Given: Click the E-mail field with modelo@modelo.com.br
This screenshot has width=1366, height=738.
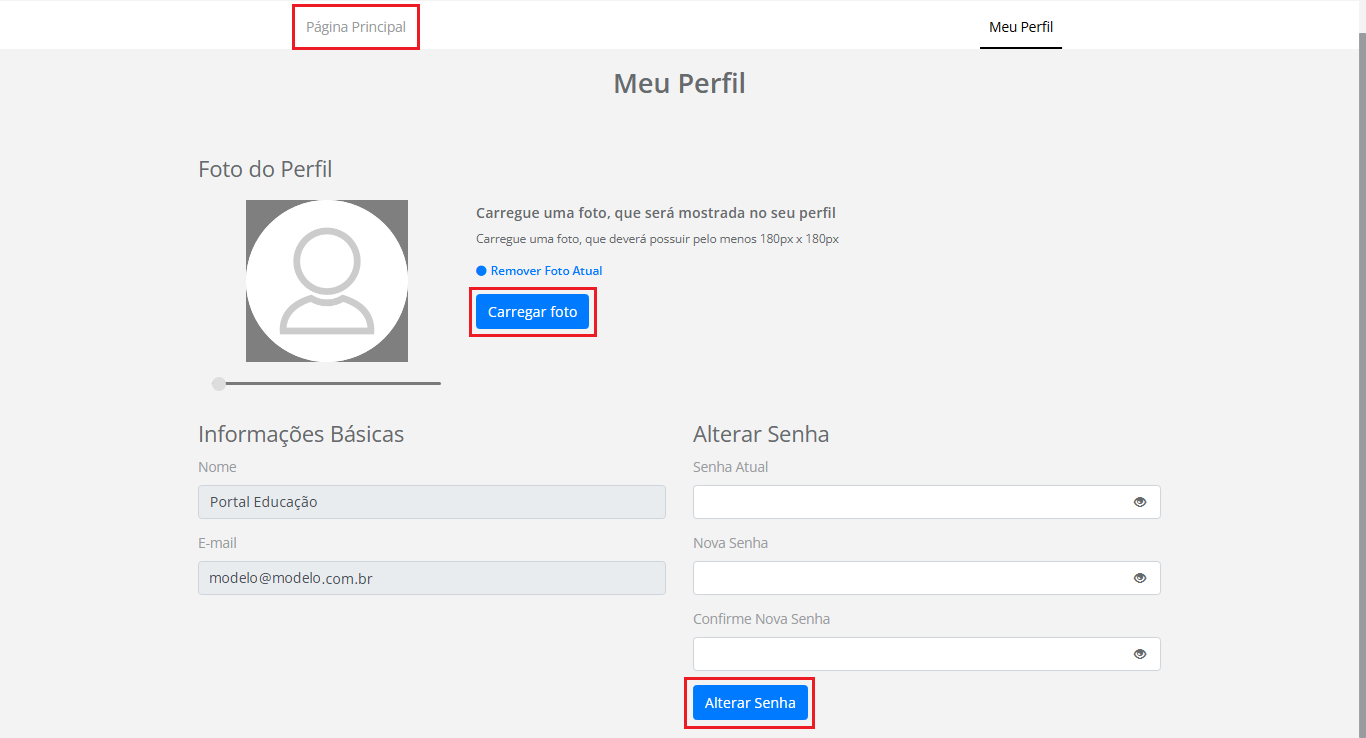Looking at the screenshot, I should (x=431, y=578).
